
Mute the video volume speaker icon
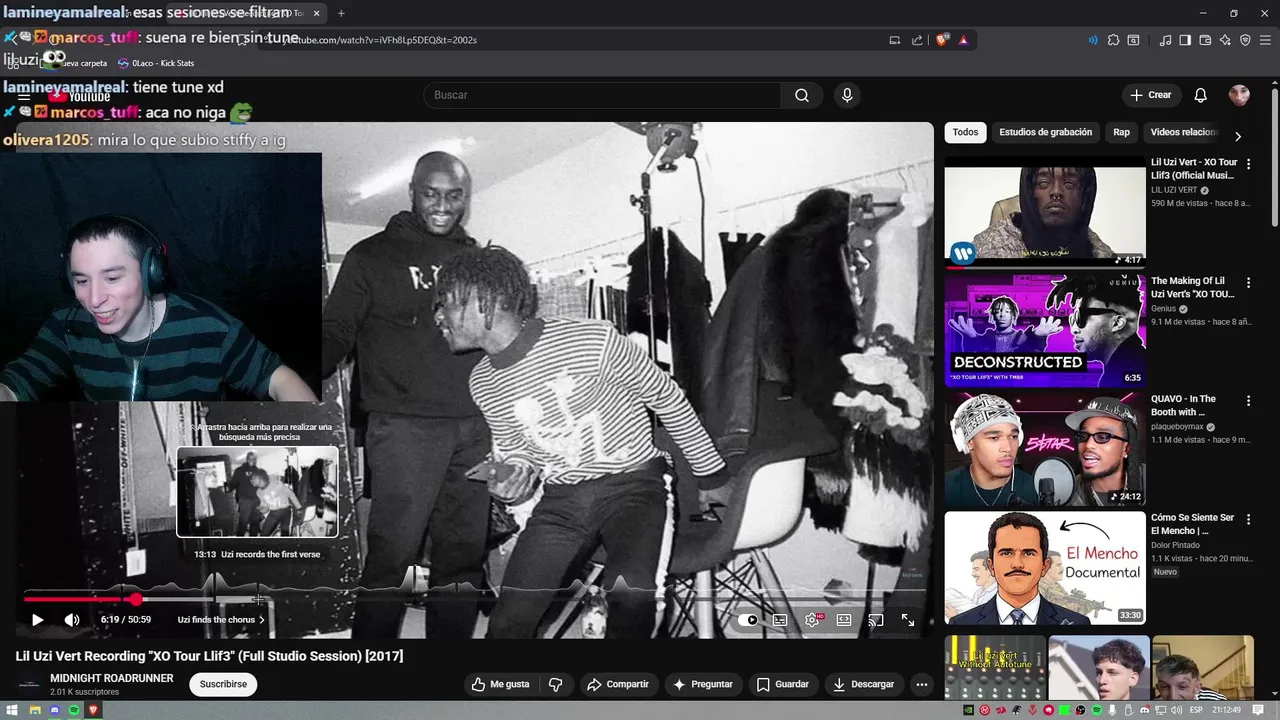point(72,620)
